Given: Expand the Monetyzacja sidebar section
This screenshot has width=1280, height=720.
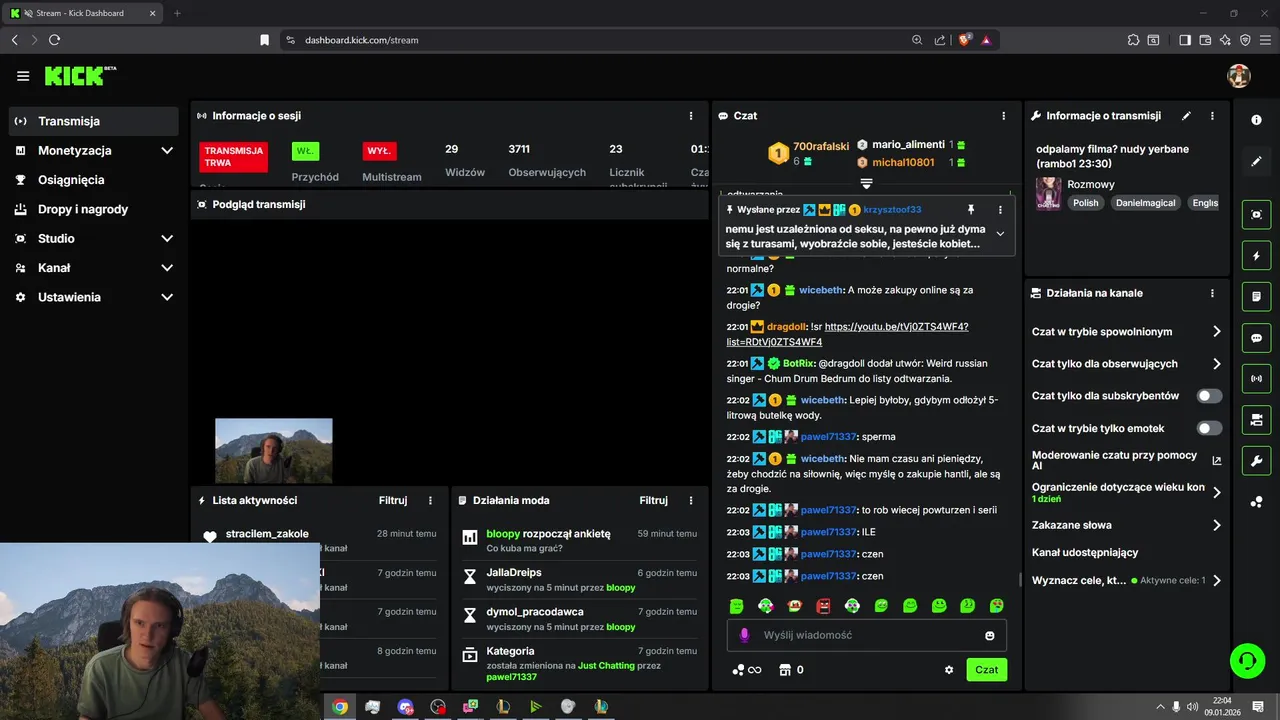Looking at the screenshot, I should (x=94, y=150).
